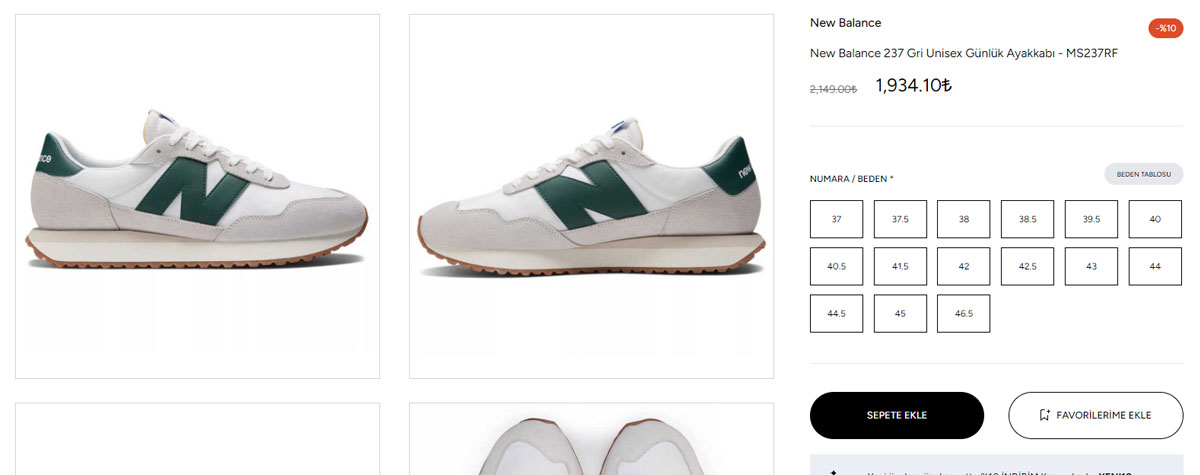The image size is (1200, 475).
Task: Click the Sepete Ekle button
Action: point(897,415)
